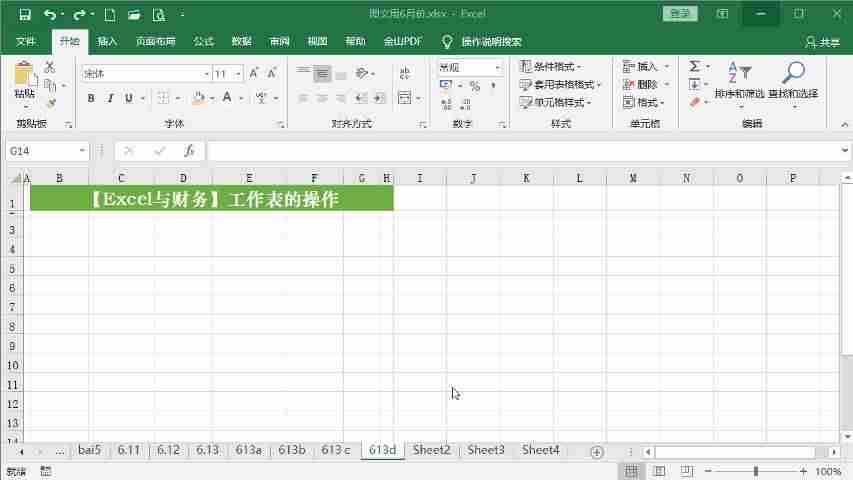Switch to Page Layout view
The image size is (853, 480).
[x=659, y=471]
